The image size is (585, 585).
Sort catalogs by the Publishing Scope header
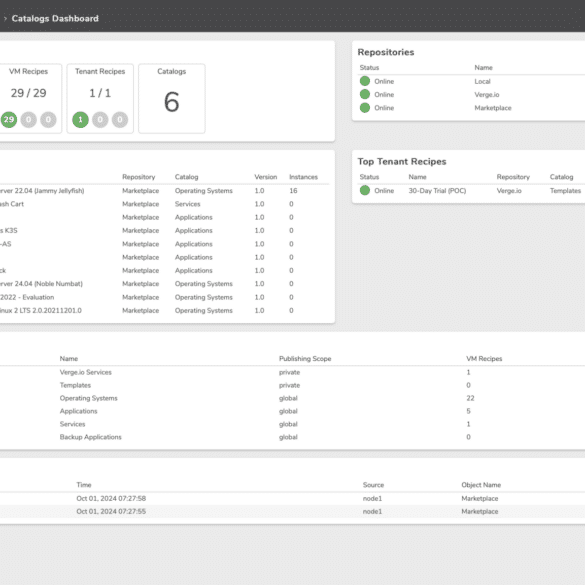coord(305,359)
